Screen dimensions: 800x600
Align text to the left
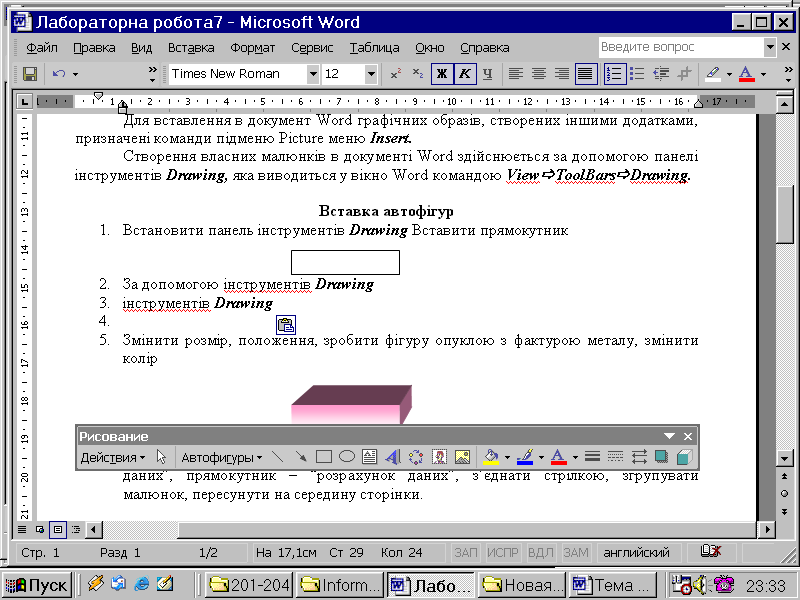click(x=516, y=74)
